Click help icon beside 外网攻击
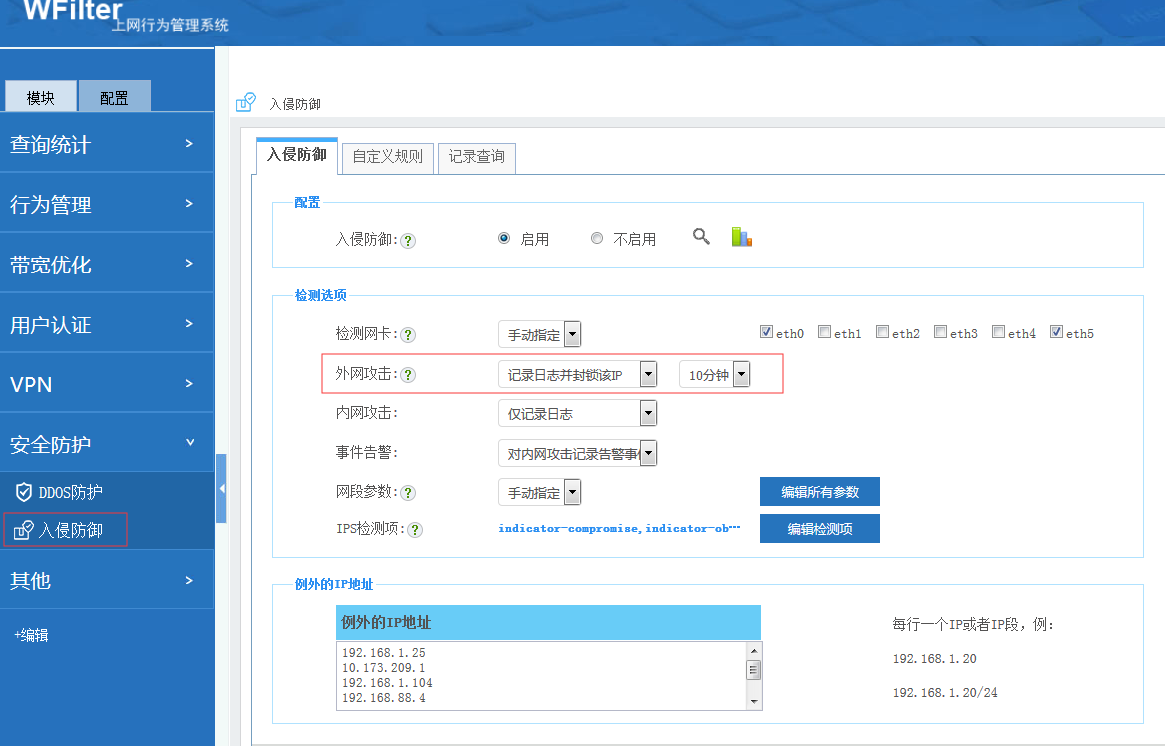Screen dimensions: 1165x746 tap(408, 375)
